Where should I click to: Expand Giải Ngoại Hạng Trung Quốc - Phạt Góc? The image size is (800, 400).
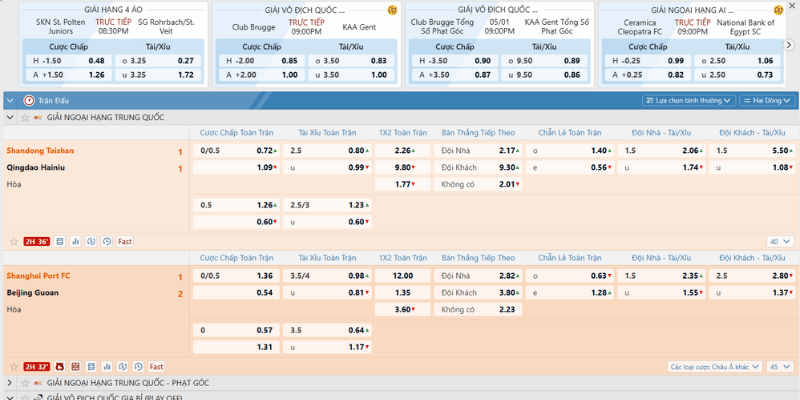pyautogui.click(x=10, y=382)
